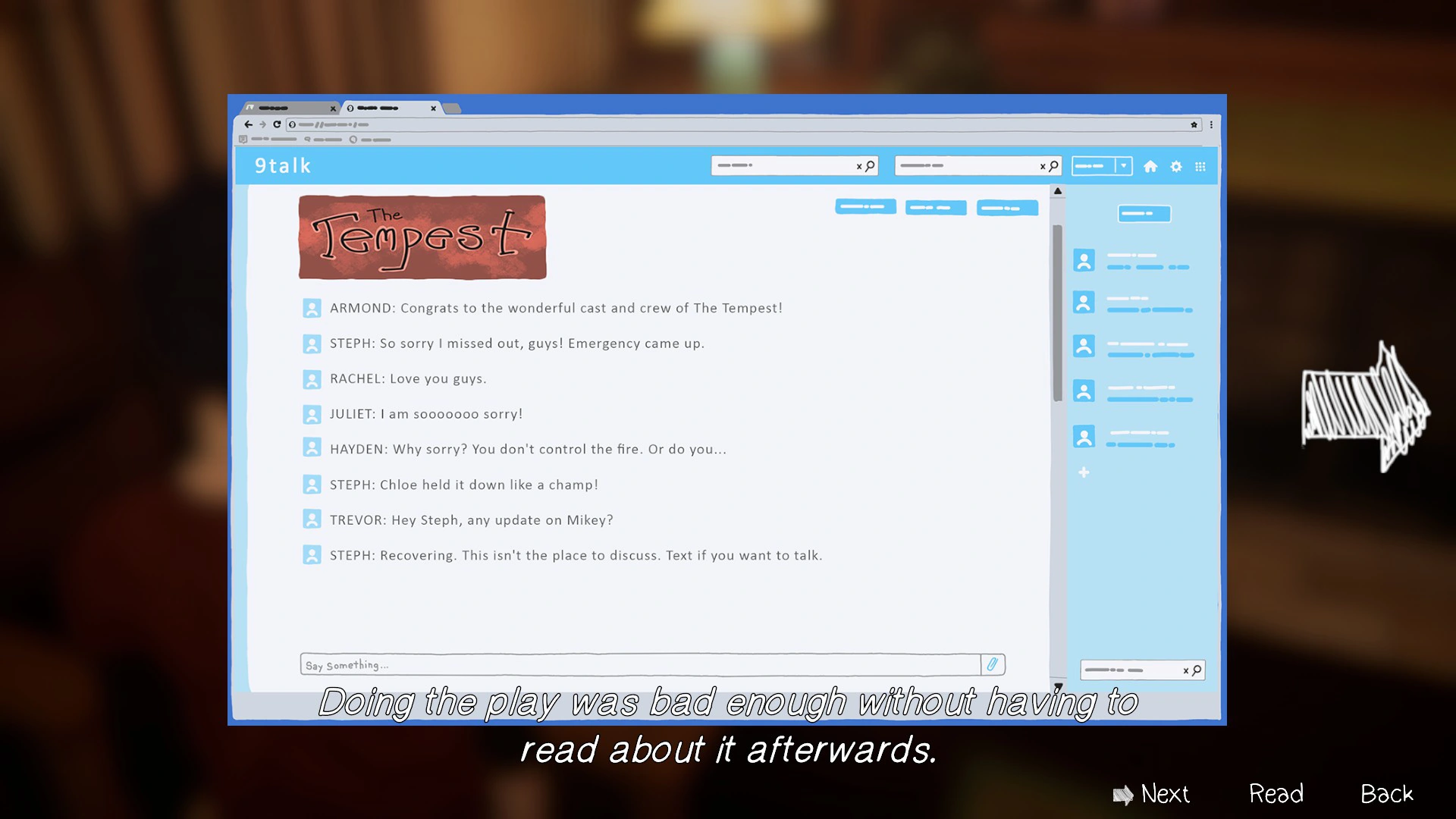Open a new browser tab

coord(452,108)
